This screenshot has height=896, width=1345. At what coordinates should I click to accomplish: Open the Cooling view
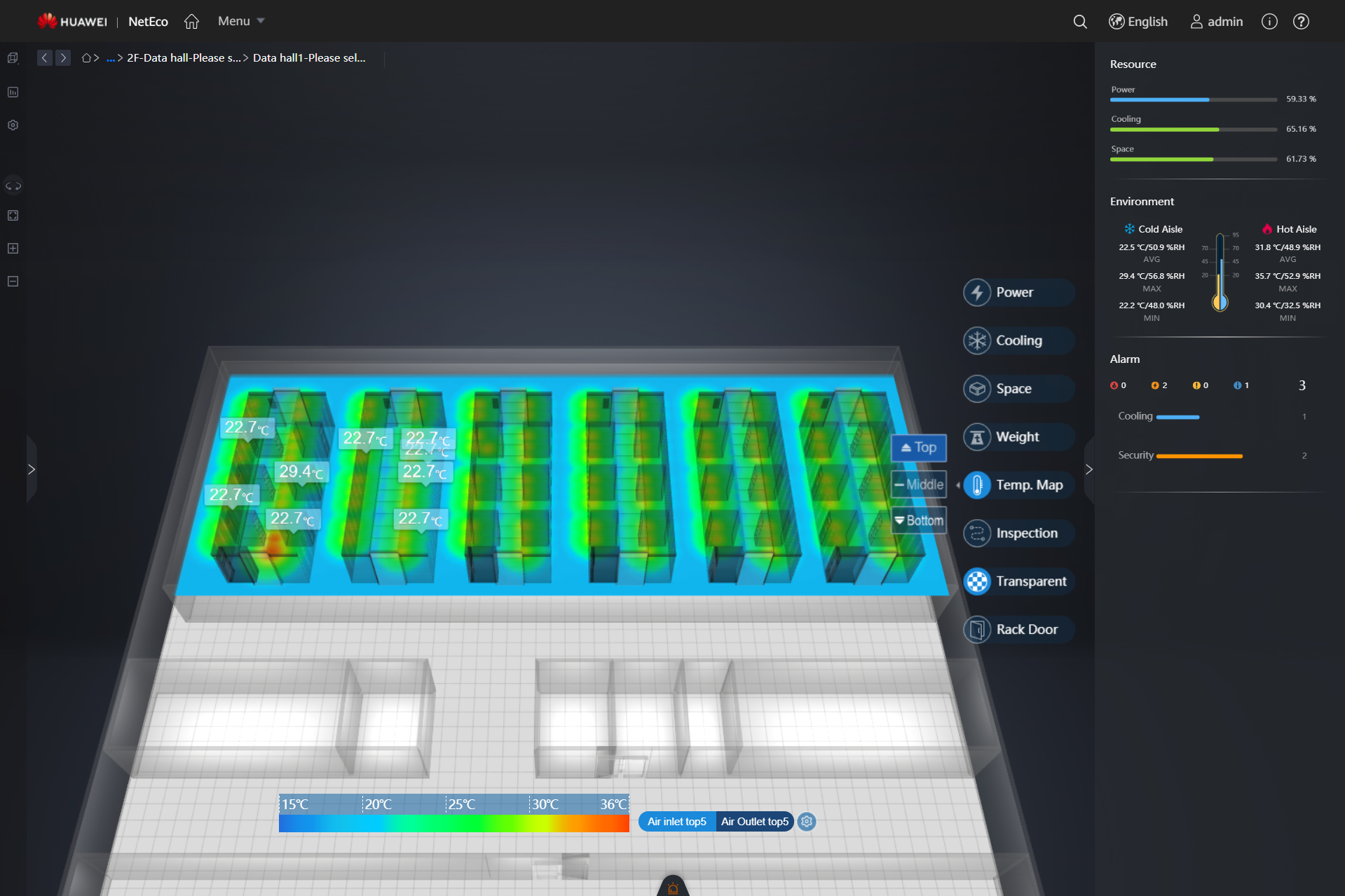point(1017,340)
